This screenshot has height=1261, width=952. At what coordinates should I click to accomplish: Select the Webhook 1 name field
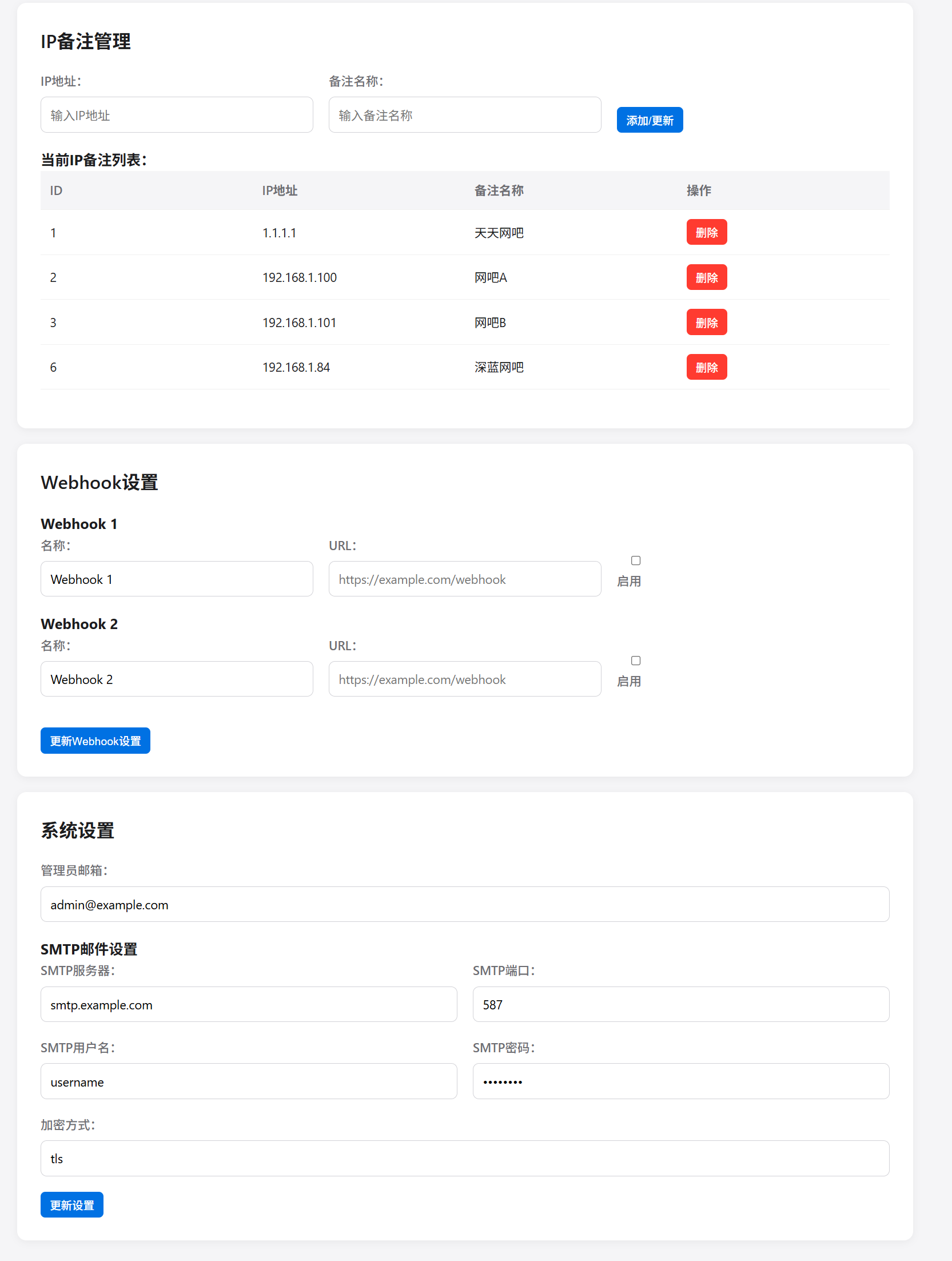click(x=176, y=579)
